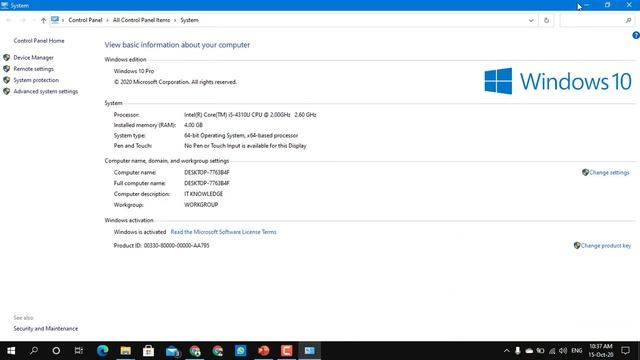This screenshot has height=360, width=640.
Task: Expand the address bar history dropdown
Action: pyautogui.click(x=531, y=20)
